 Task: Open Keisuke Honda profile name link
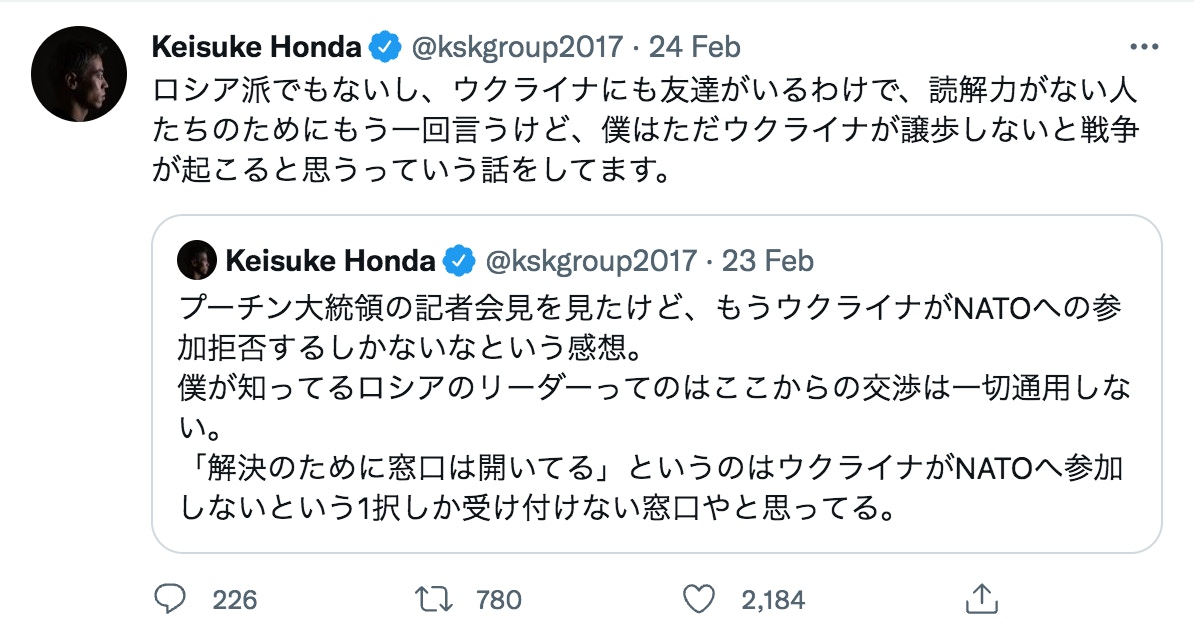point(256,47)
